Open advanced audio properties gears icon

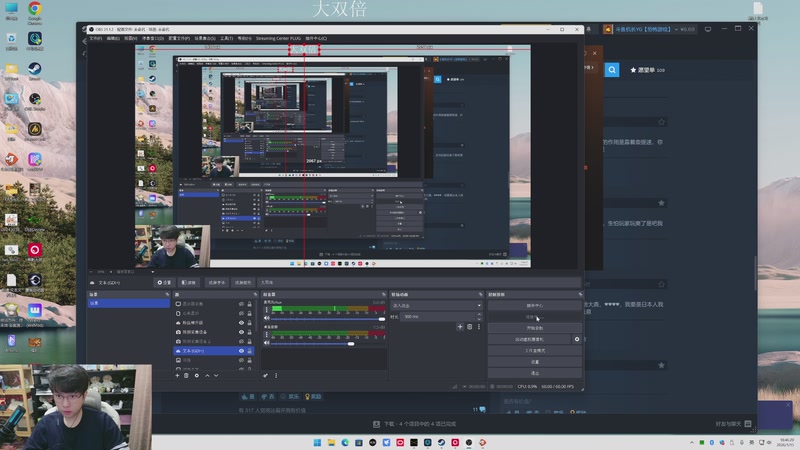265,376
